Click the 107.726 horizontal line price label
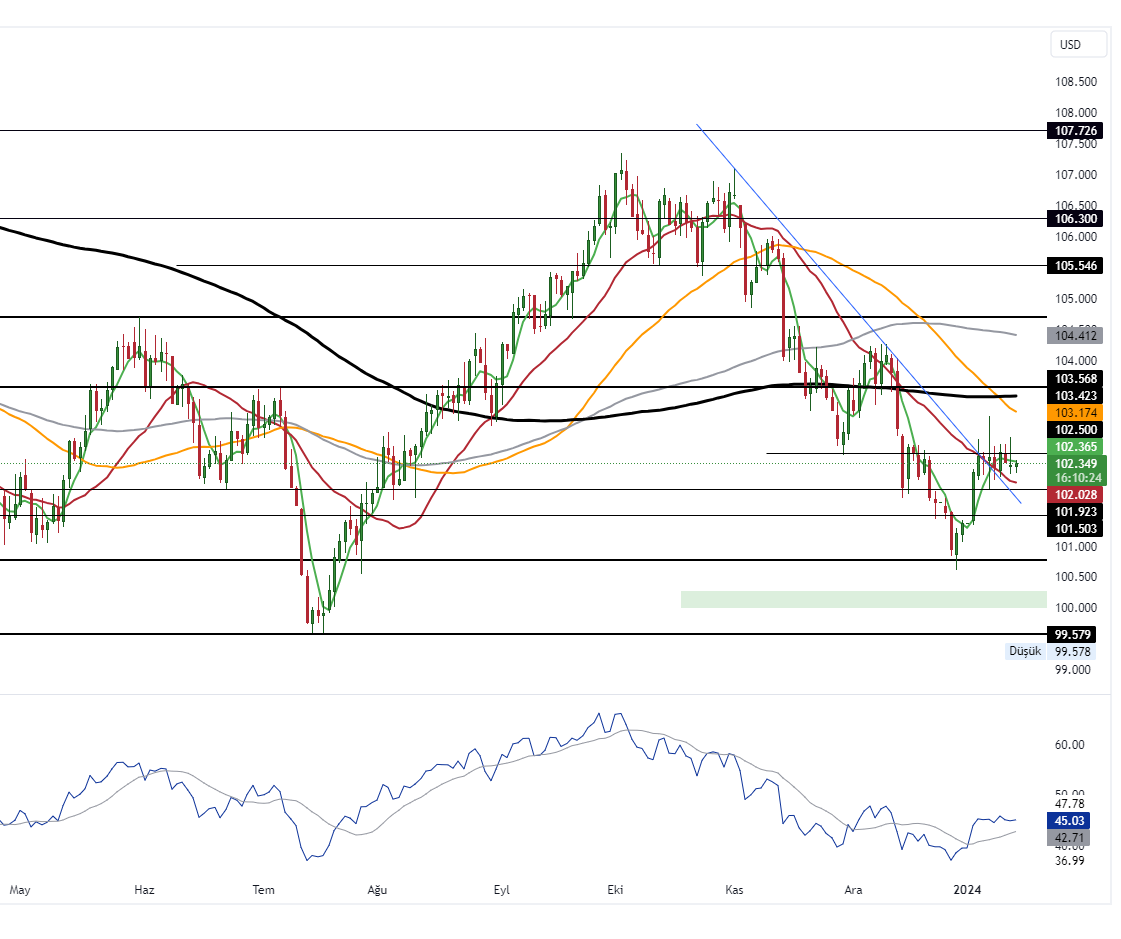1121x939 pixels. [x=1073, y=131]
